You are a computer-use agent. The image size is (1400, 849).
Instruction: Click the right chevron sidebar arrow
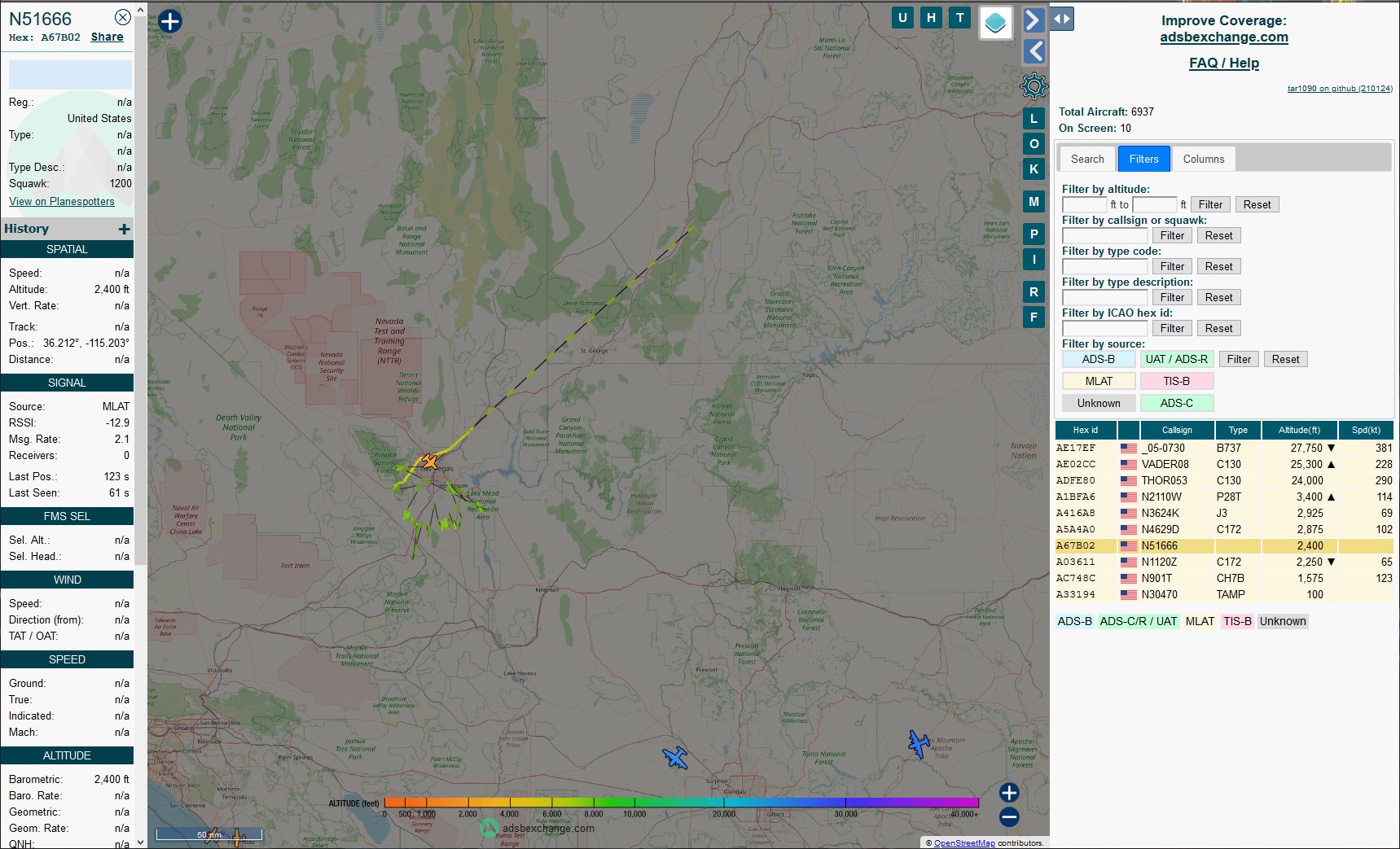[x=1034, y=20]
